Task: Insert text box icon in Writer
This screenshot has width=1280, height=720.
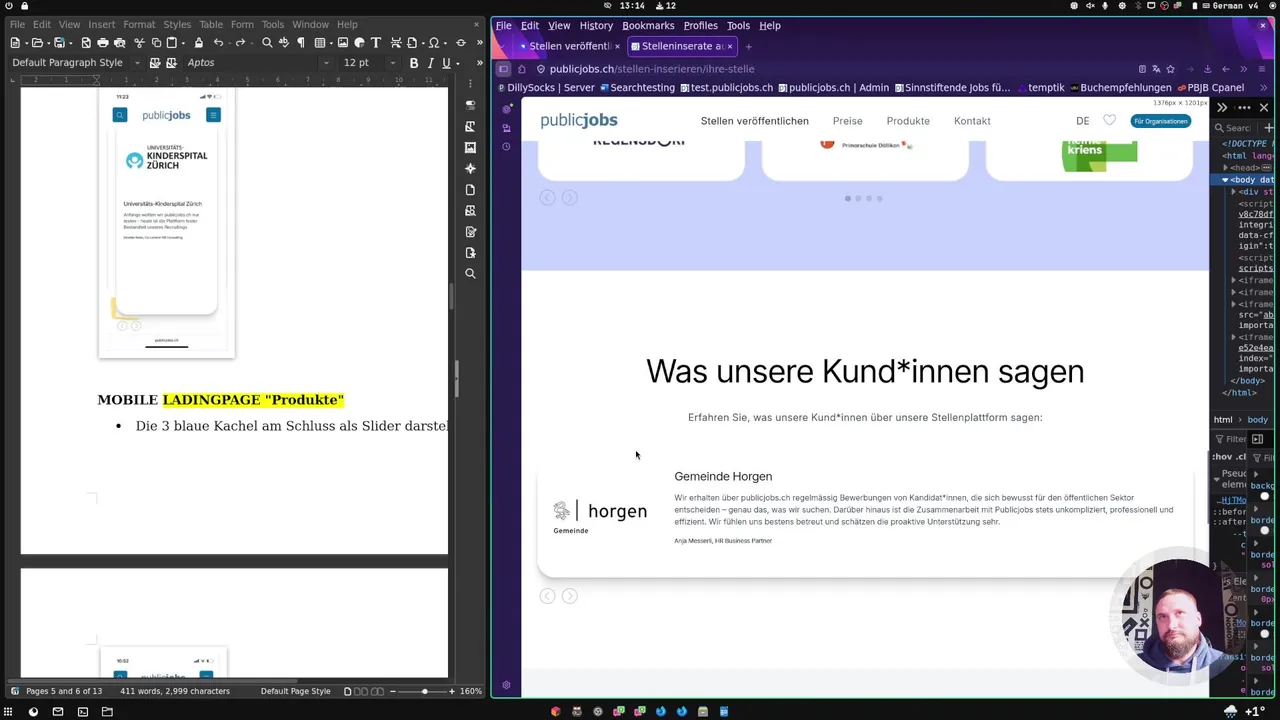Action: point(376,43)
